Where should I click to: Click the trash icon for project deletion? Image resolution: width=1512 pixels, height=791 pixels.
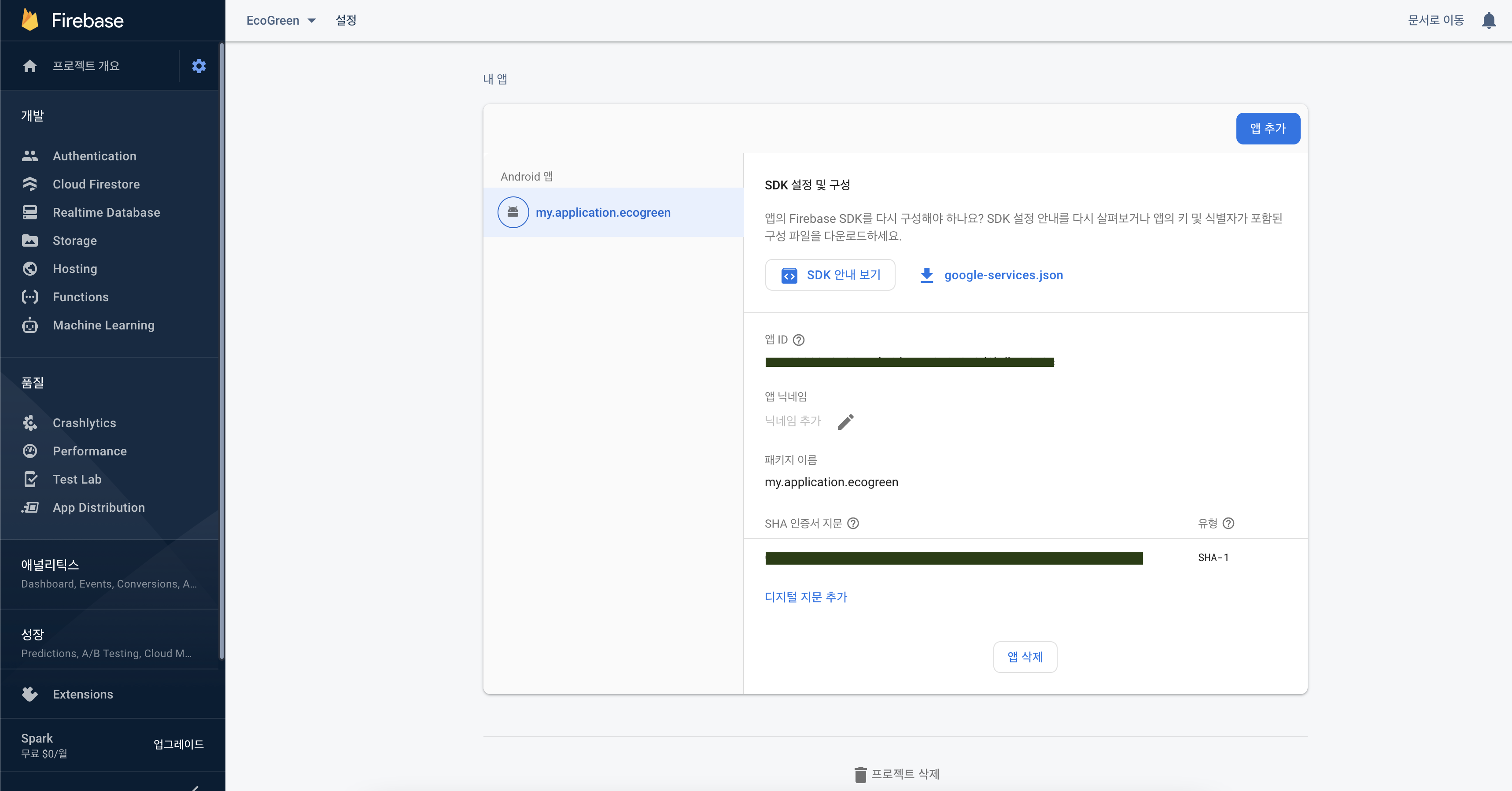860,775
